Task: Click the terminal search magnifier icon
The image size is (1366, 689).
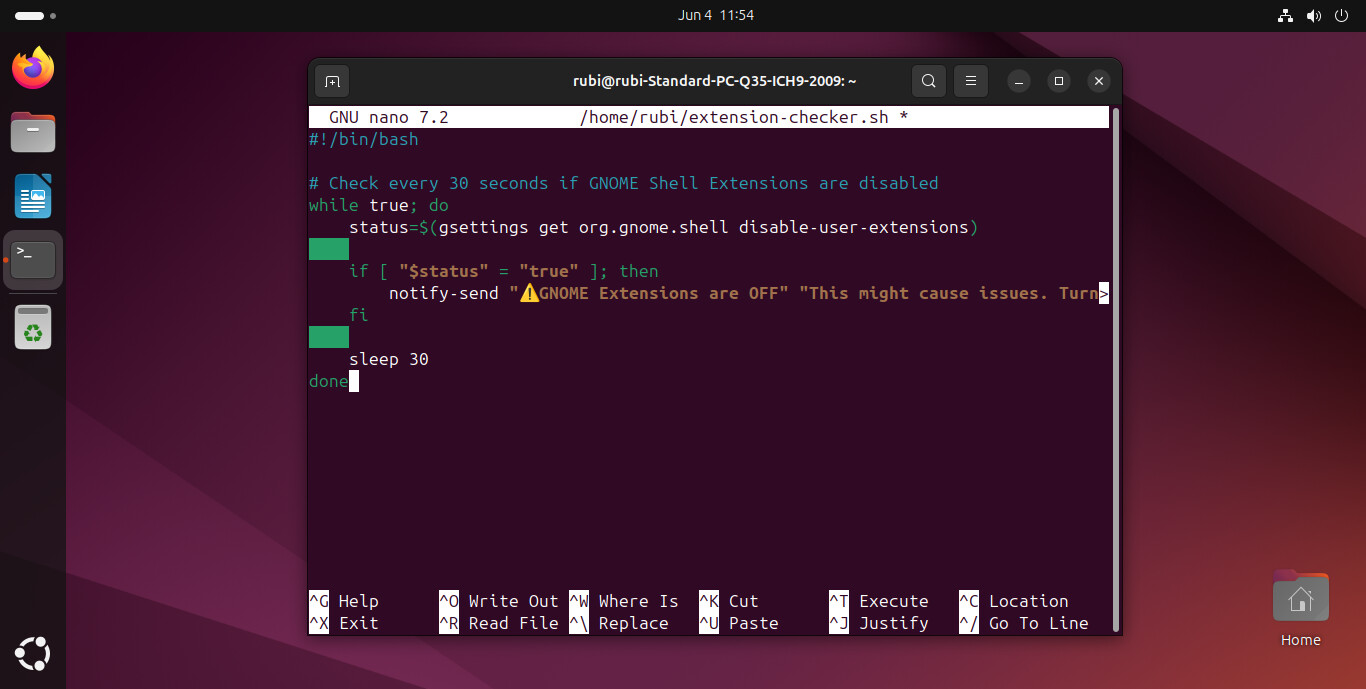Action: click(x=929, y=81)
